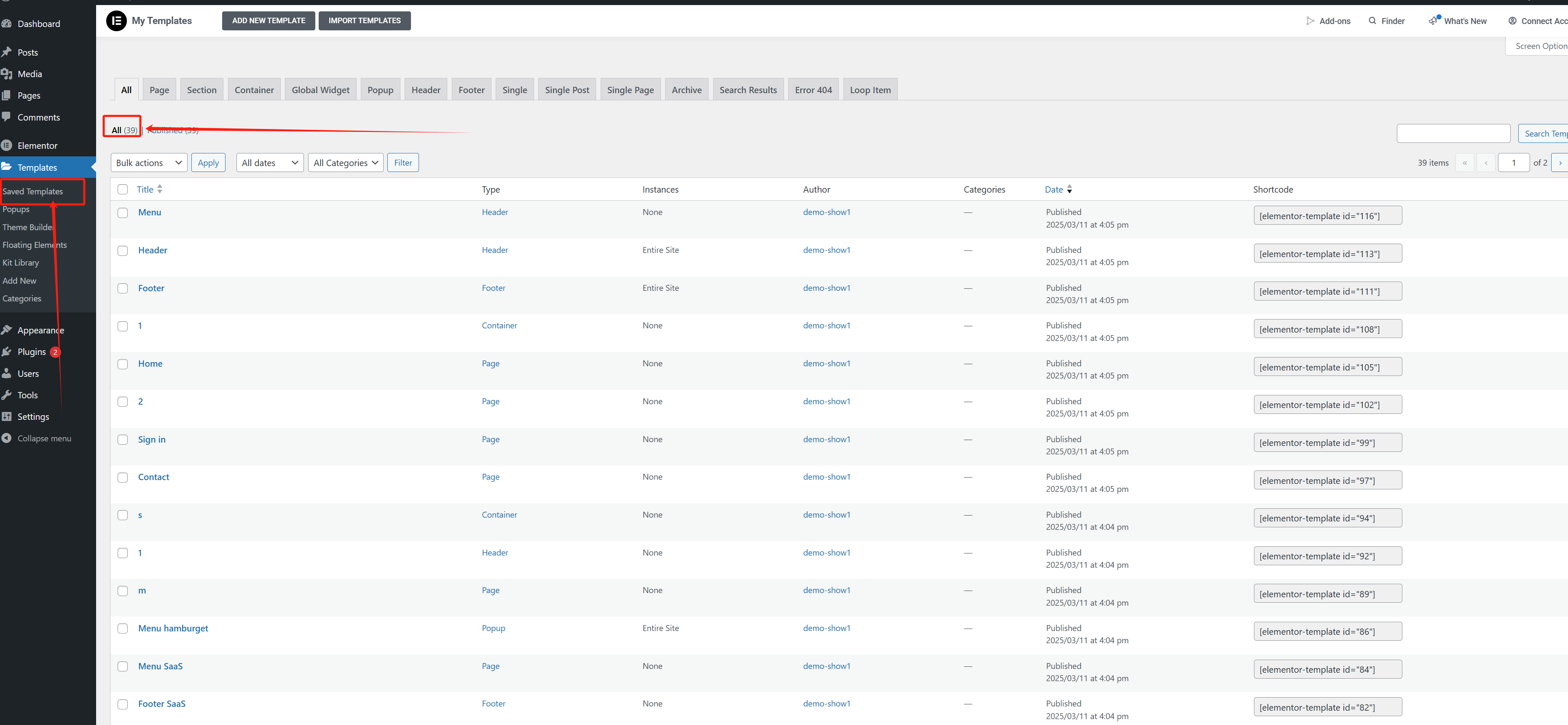This screenshot has height=725, width=1568.
Task: Tick the checkbox for Menu template
Action: point(123,212)
